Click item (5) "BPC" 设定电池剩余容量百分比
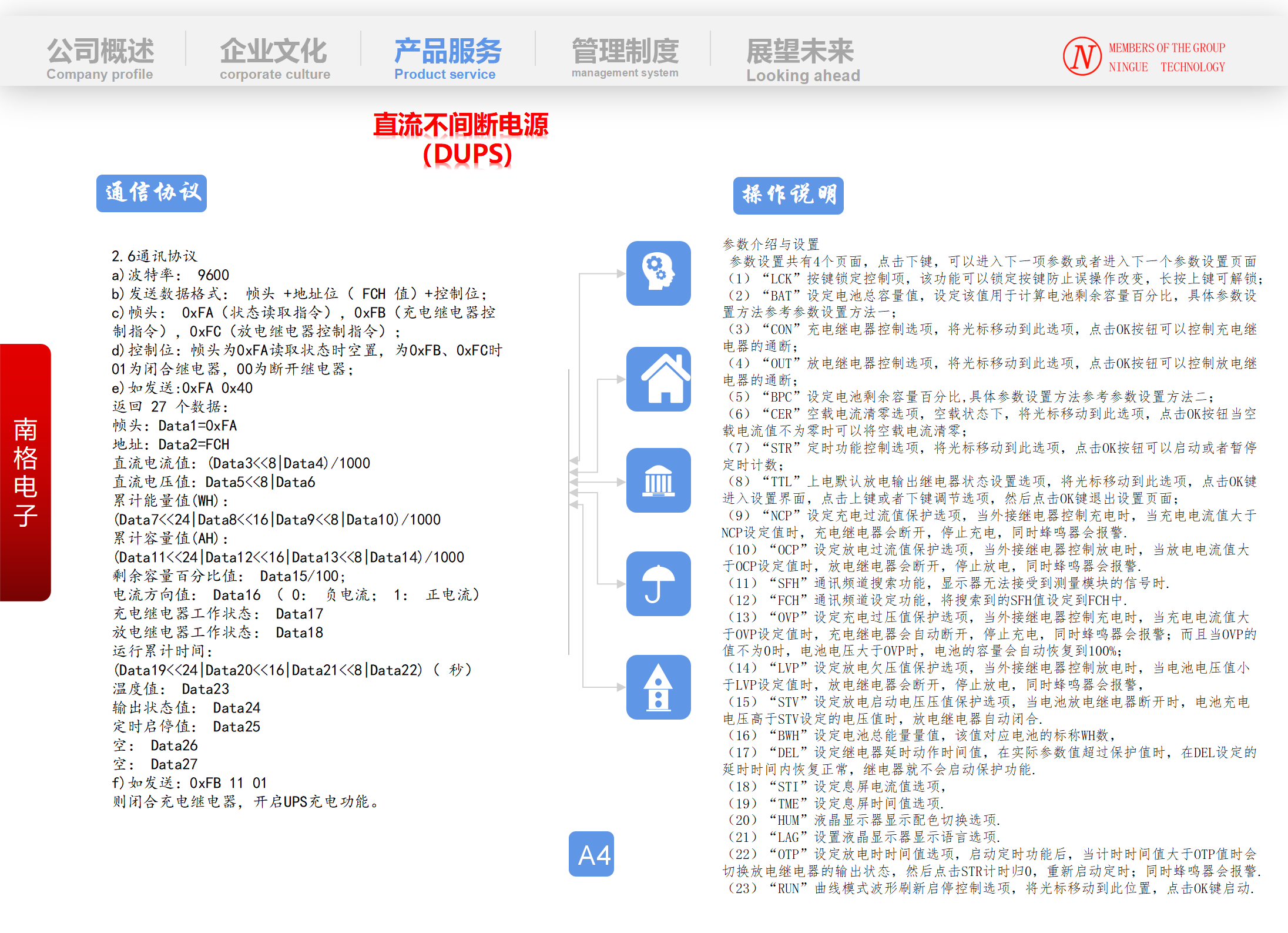The width and height of the screenshot is (1288, 933). (x=968, y=397)
